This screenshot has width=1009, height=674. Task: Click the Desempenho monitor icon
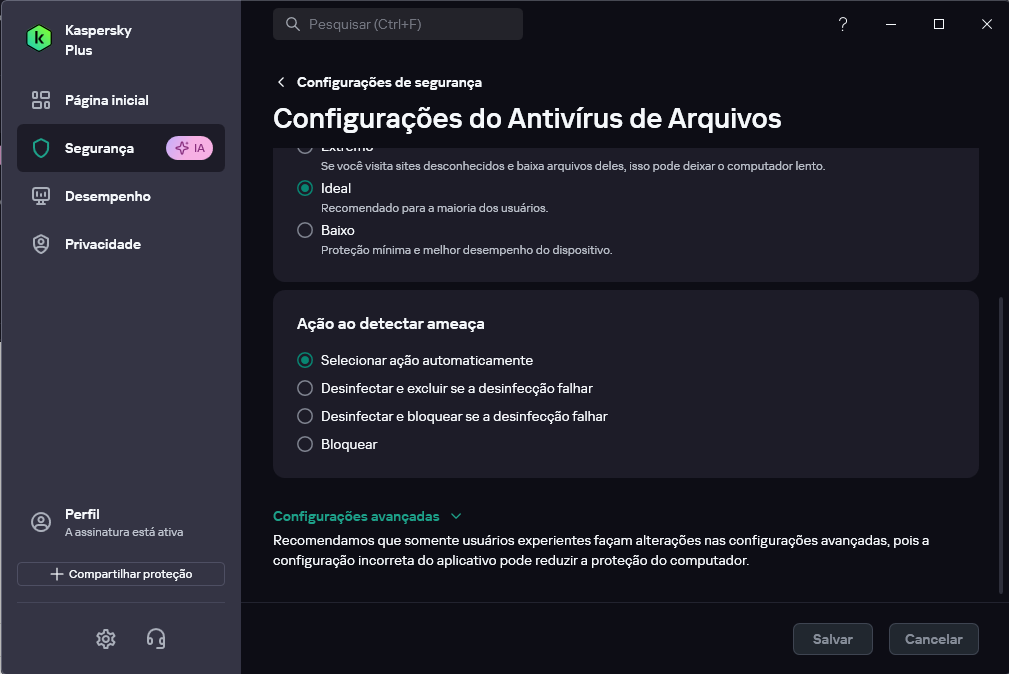point(41,196)
